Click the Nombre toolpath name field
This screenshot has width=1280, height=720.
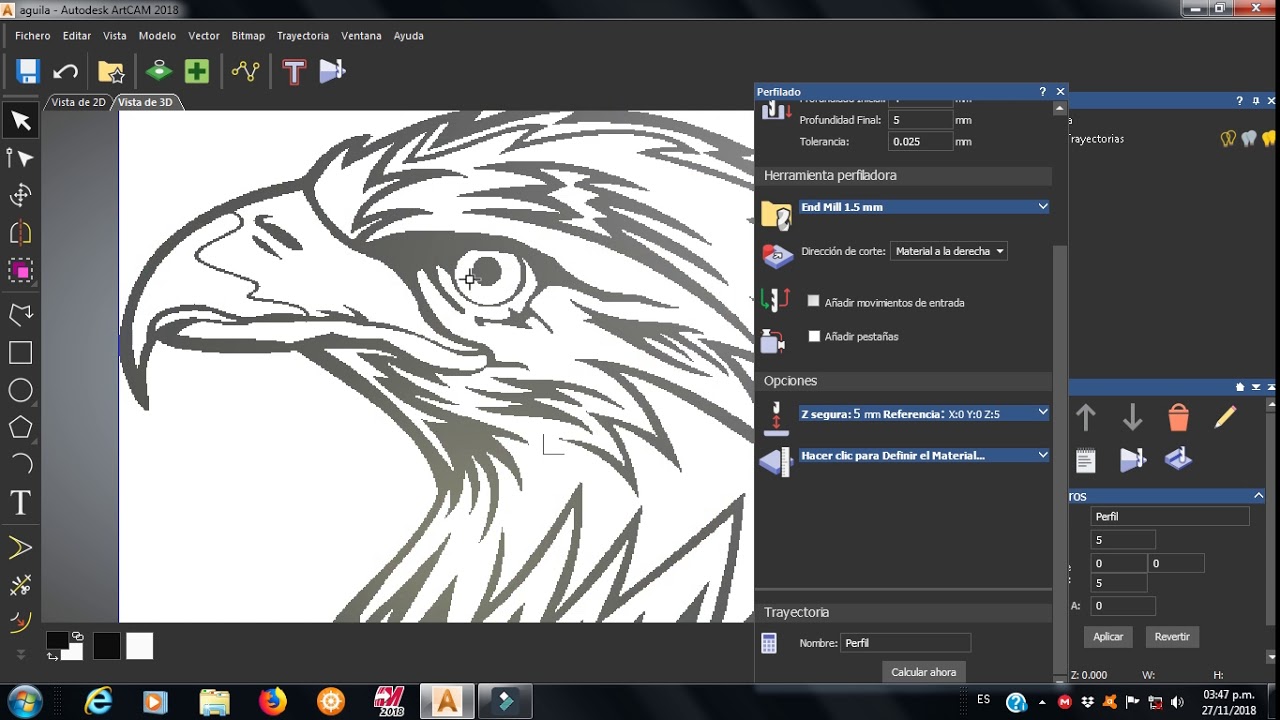point(905,643)
